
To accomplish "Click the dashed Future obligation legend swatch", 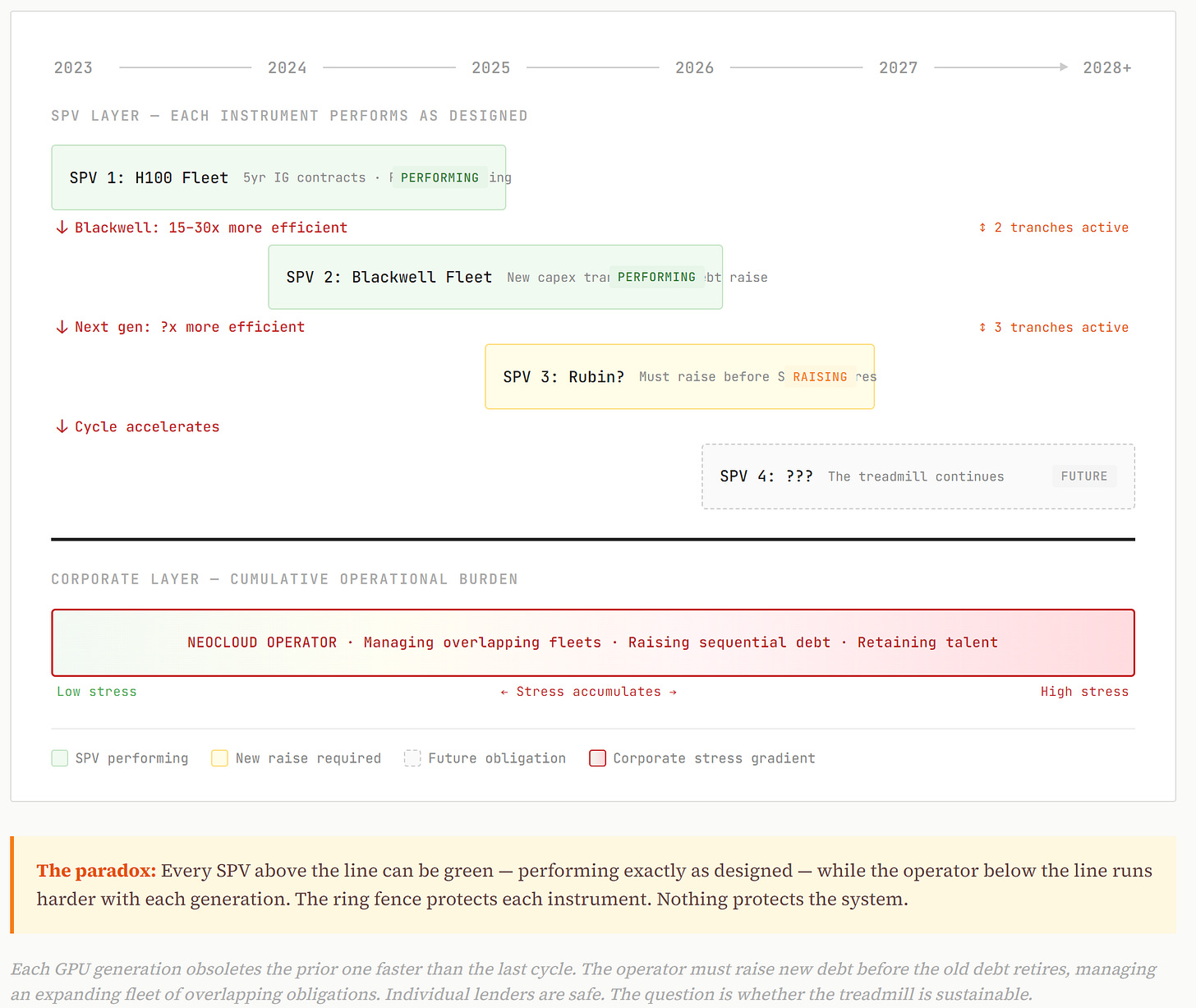I will pos(412,757).
